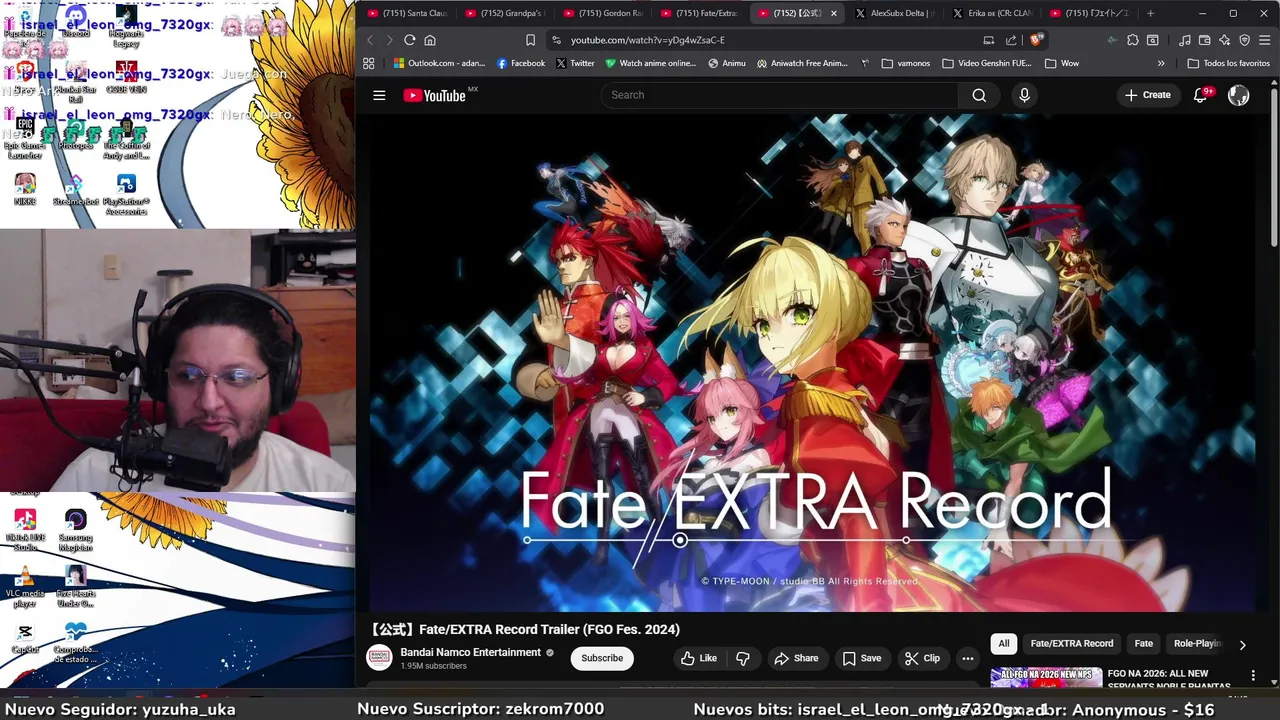Click the Create button on YouTube
The image size is (1280, 720).
click(1147, 95)
